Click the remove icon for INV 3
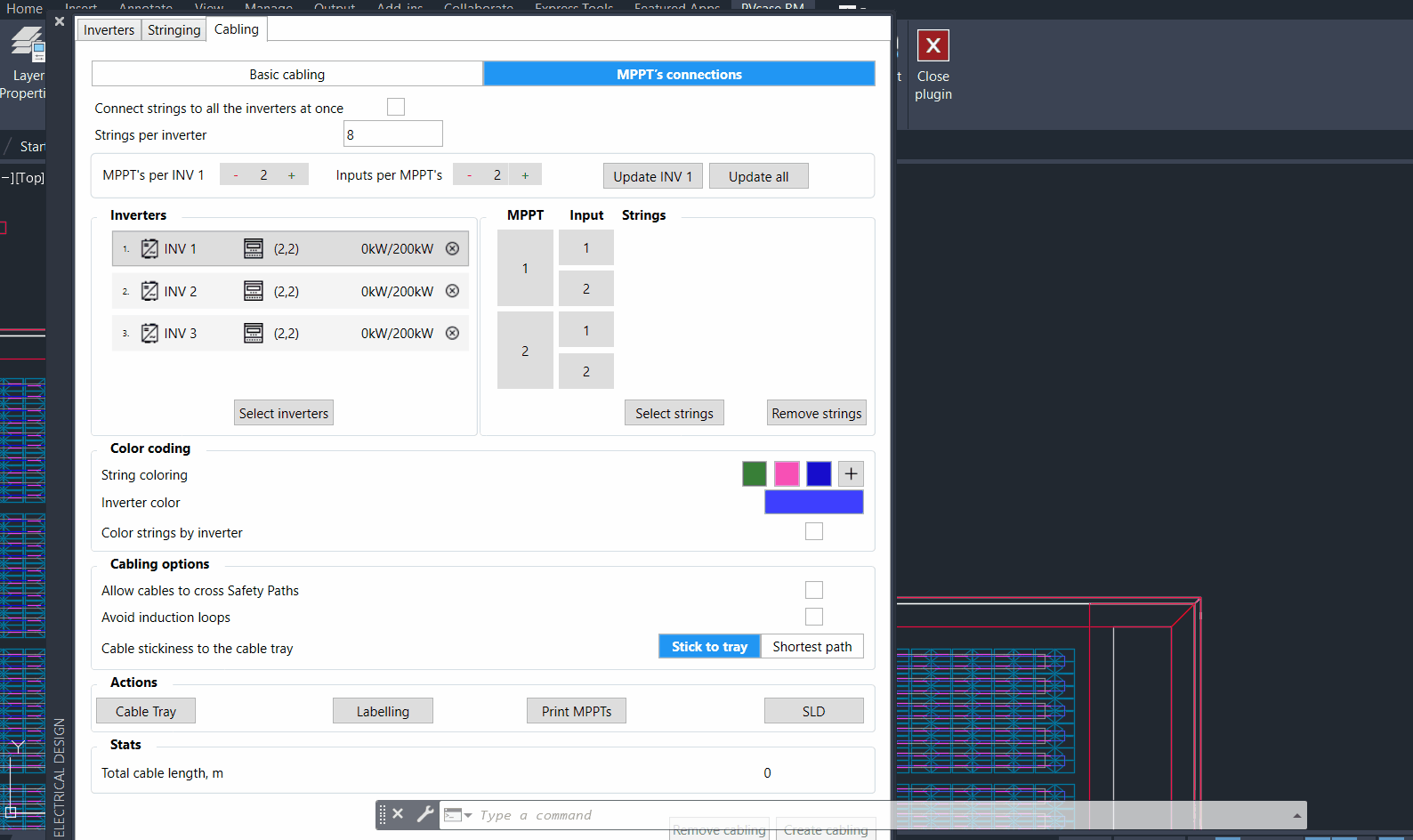Screen dimensions: 1413x840 pyautogui.click(x=452, y=334)
